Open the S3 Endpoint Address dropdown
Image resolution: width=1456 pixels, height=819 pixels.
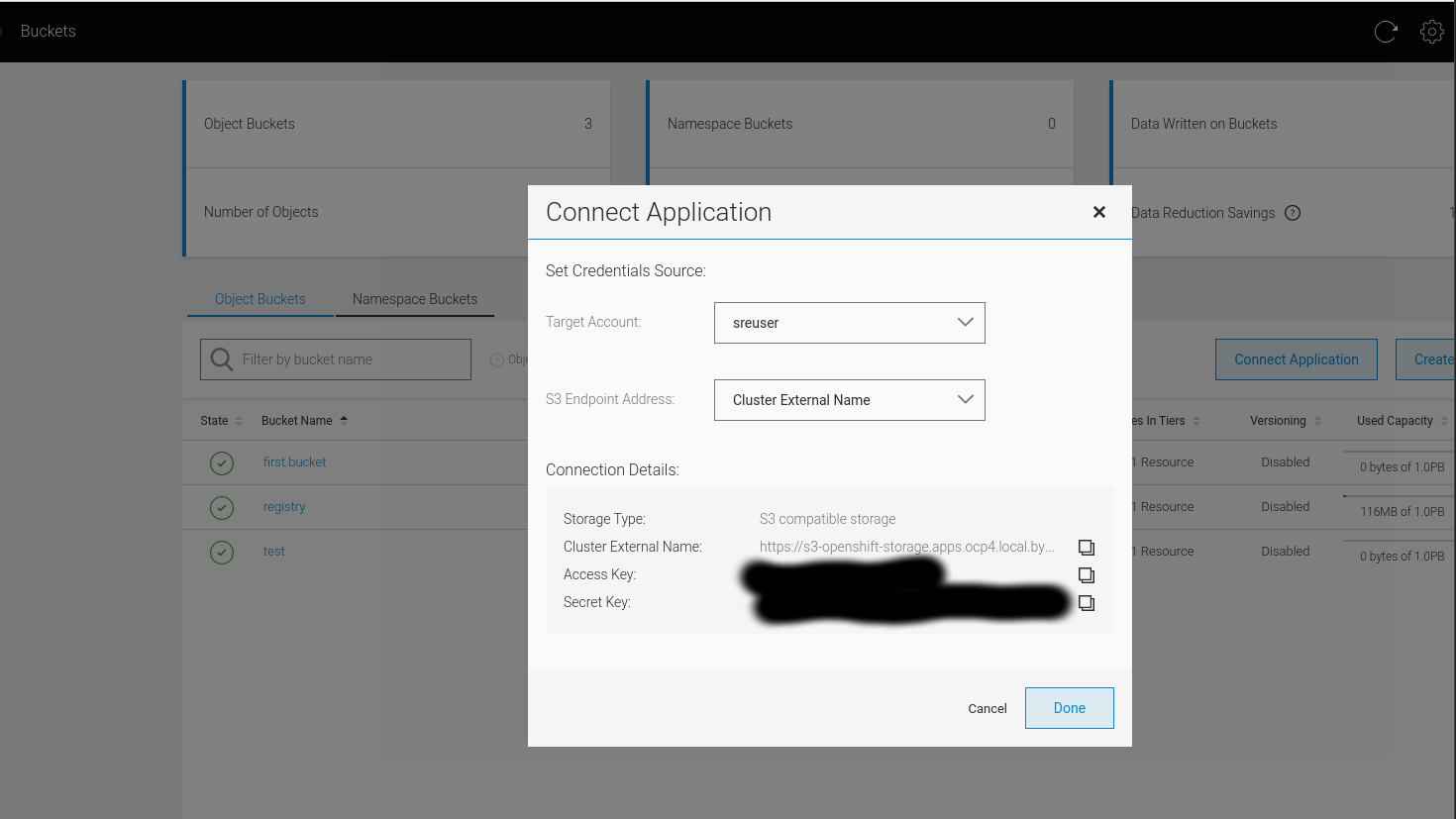(849, 400)
